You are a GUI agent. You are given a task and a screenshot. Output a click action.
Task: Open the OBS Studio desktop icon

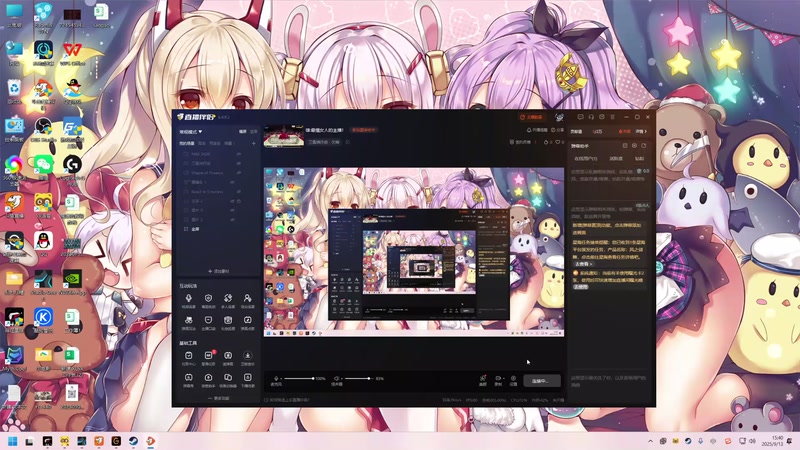coord(43,130)
